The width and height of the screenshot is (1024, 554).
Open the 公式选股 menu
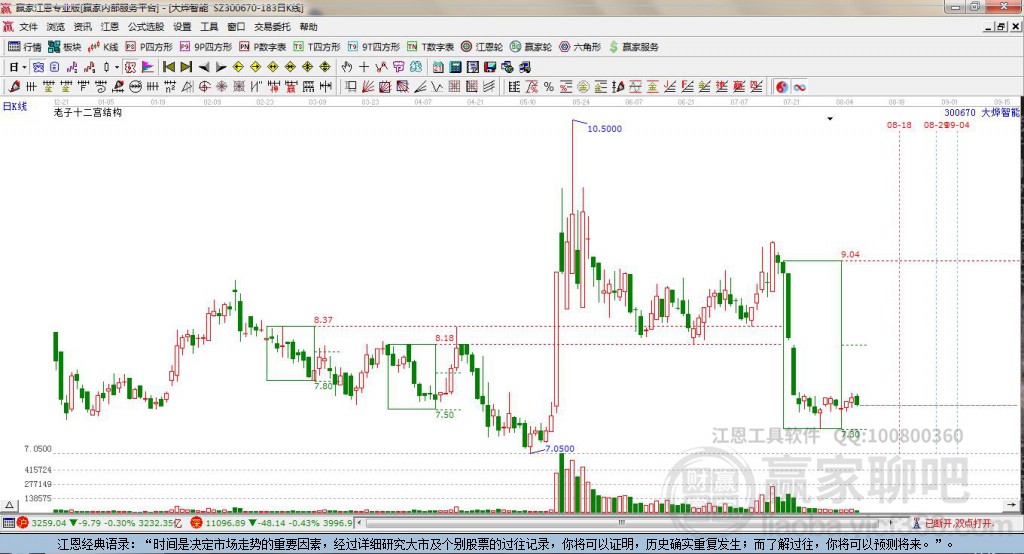point(146,27)
